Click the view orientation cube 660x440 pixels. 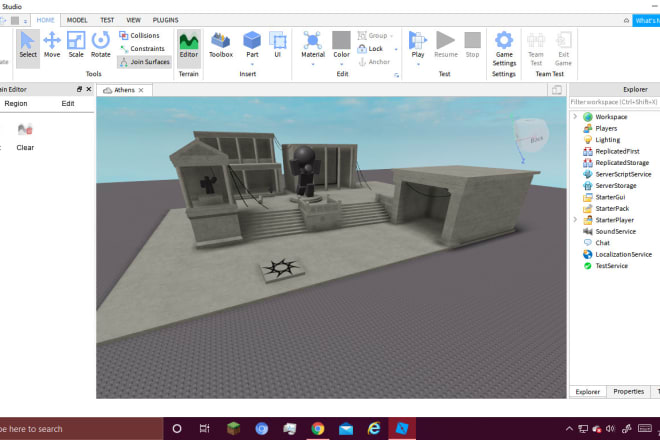click(531, 136)
